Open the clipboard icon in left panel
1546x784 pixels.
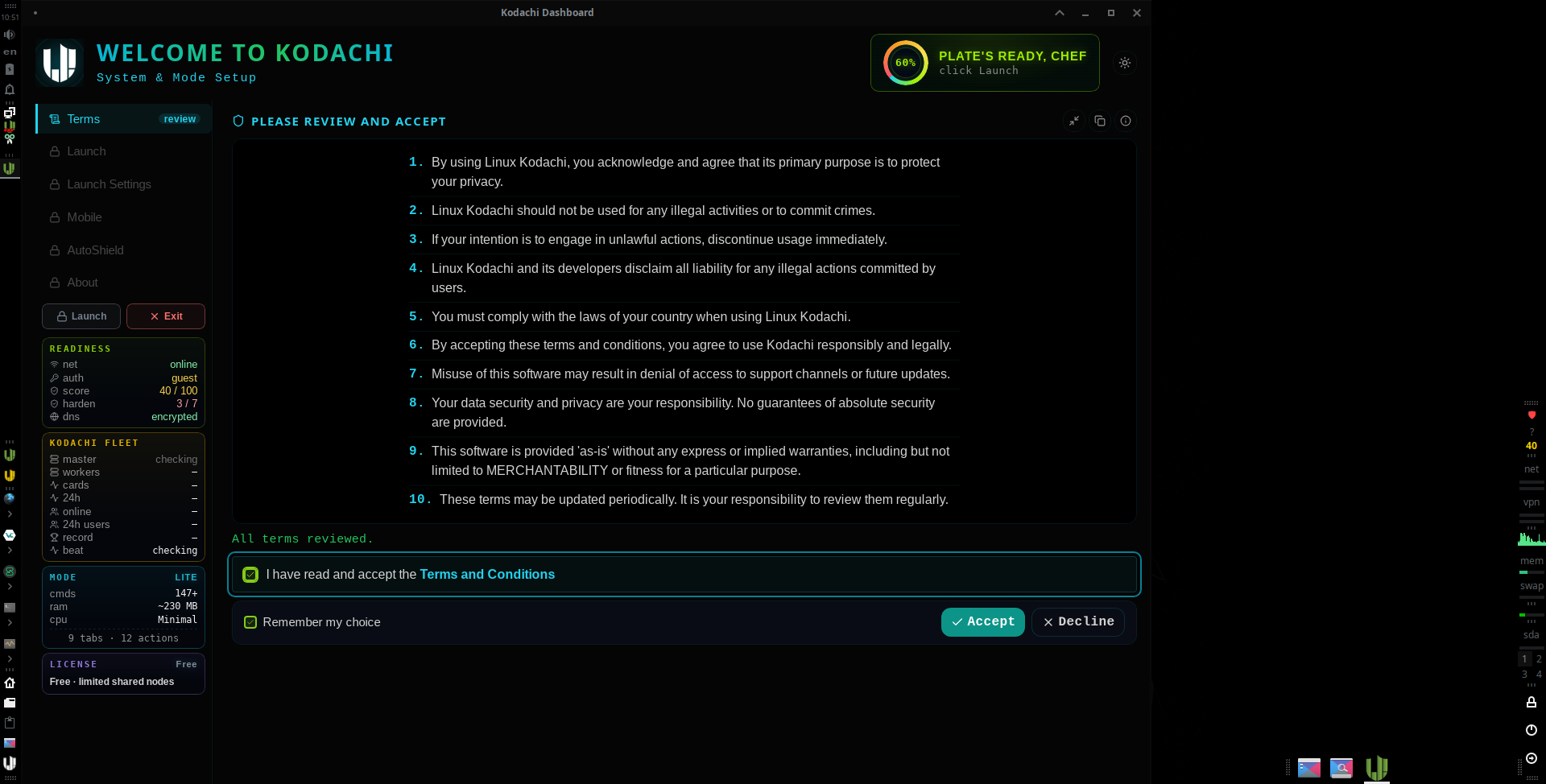[10, 722]
